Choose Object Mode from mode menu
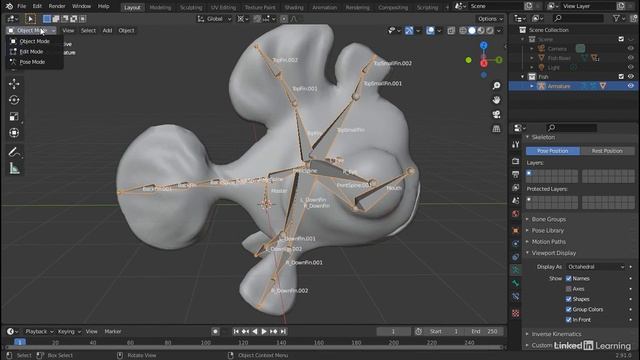This screenshot has height=360, width=640. tap(34, 41)
